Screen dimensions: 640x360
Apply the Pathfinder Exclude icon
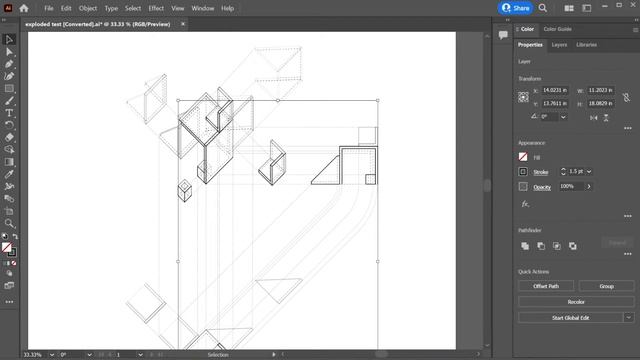573,246
